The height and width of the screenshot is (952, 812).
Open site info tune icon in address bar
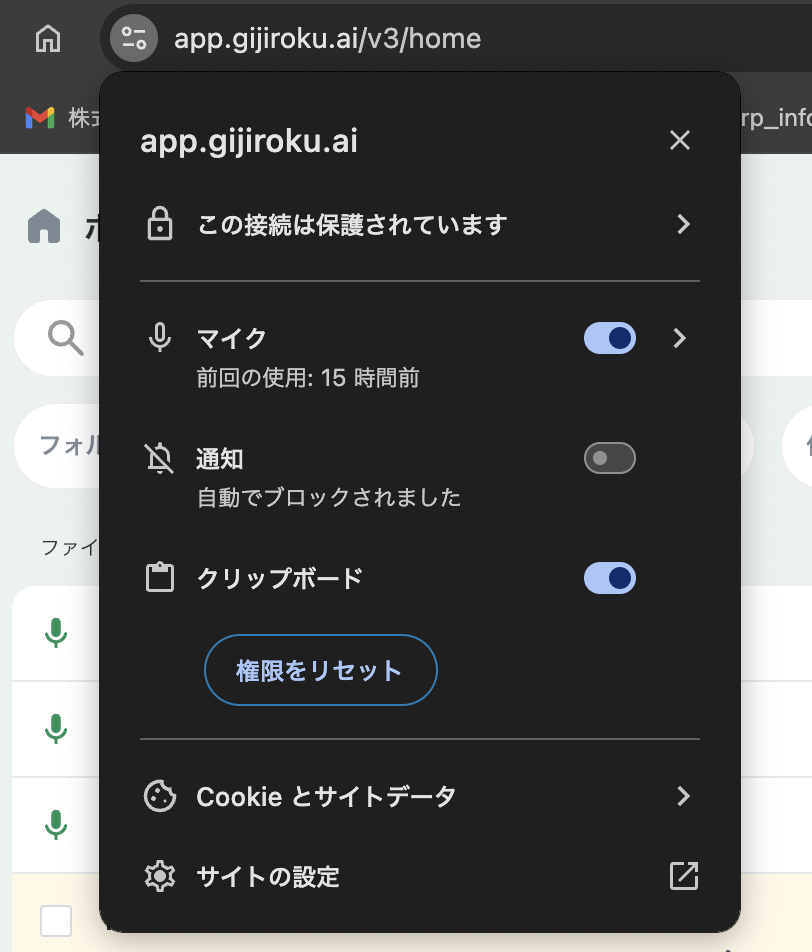(134, 38)
